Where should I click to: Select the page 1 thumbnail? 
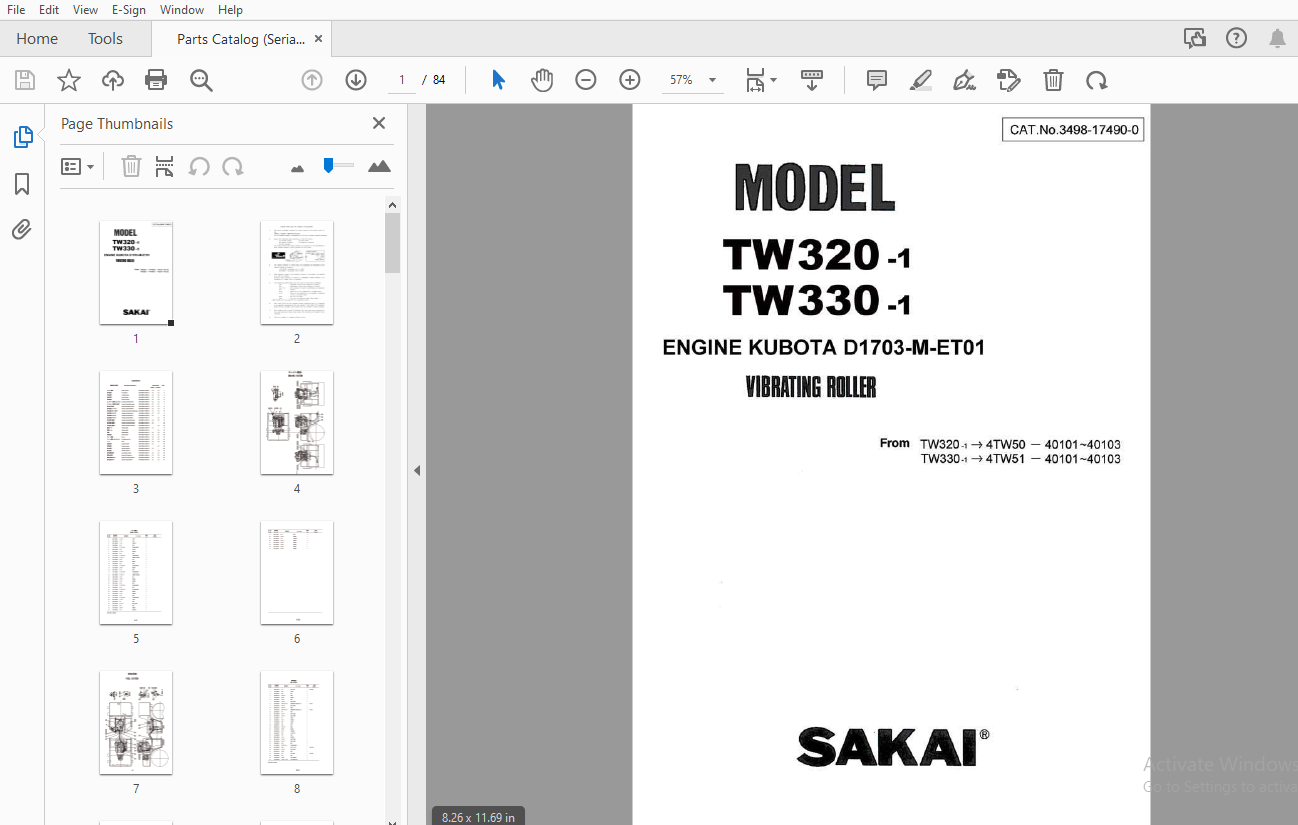(136, 273)
